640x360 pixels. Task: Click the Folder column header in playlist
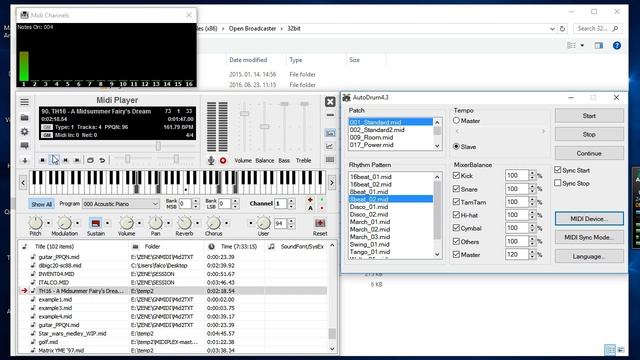167,247
